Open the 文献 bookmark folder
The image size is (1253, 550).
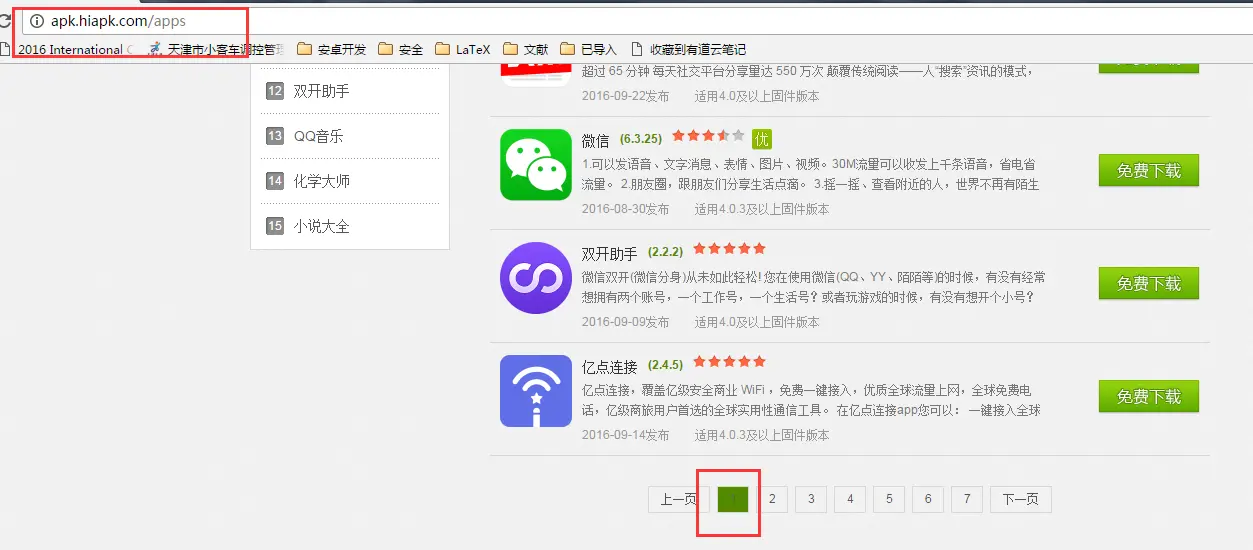pyautogui.click(x=526, y=49)
